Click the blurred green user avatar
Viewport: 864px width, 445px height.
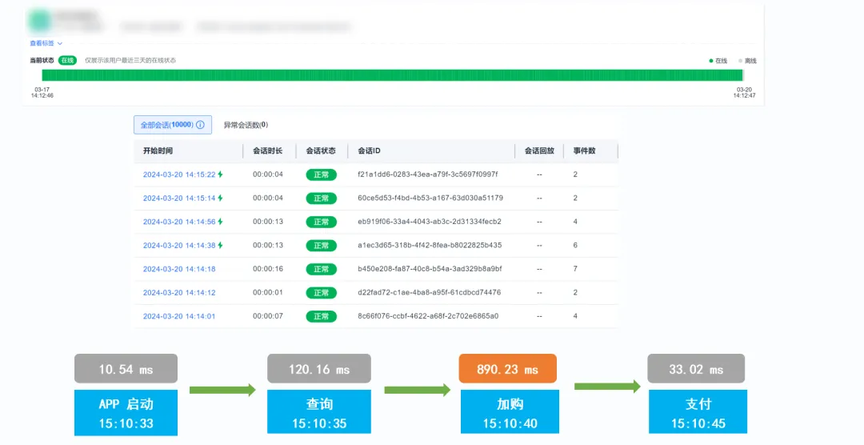(40, 21)
